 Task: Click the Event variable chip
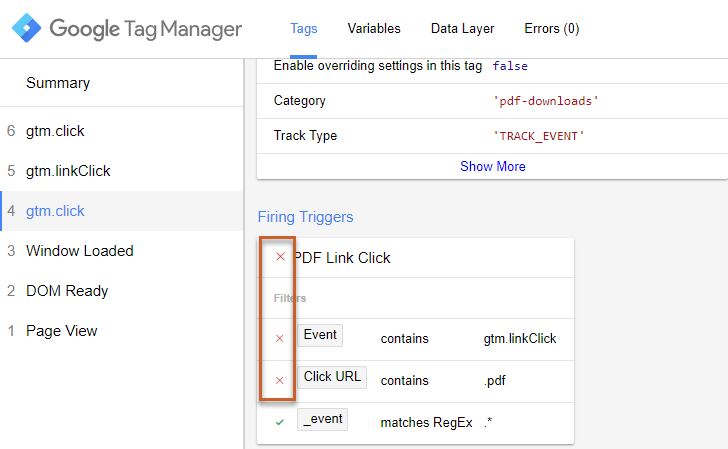320,335
